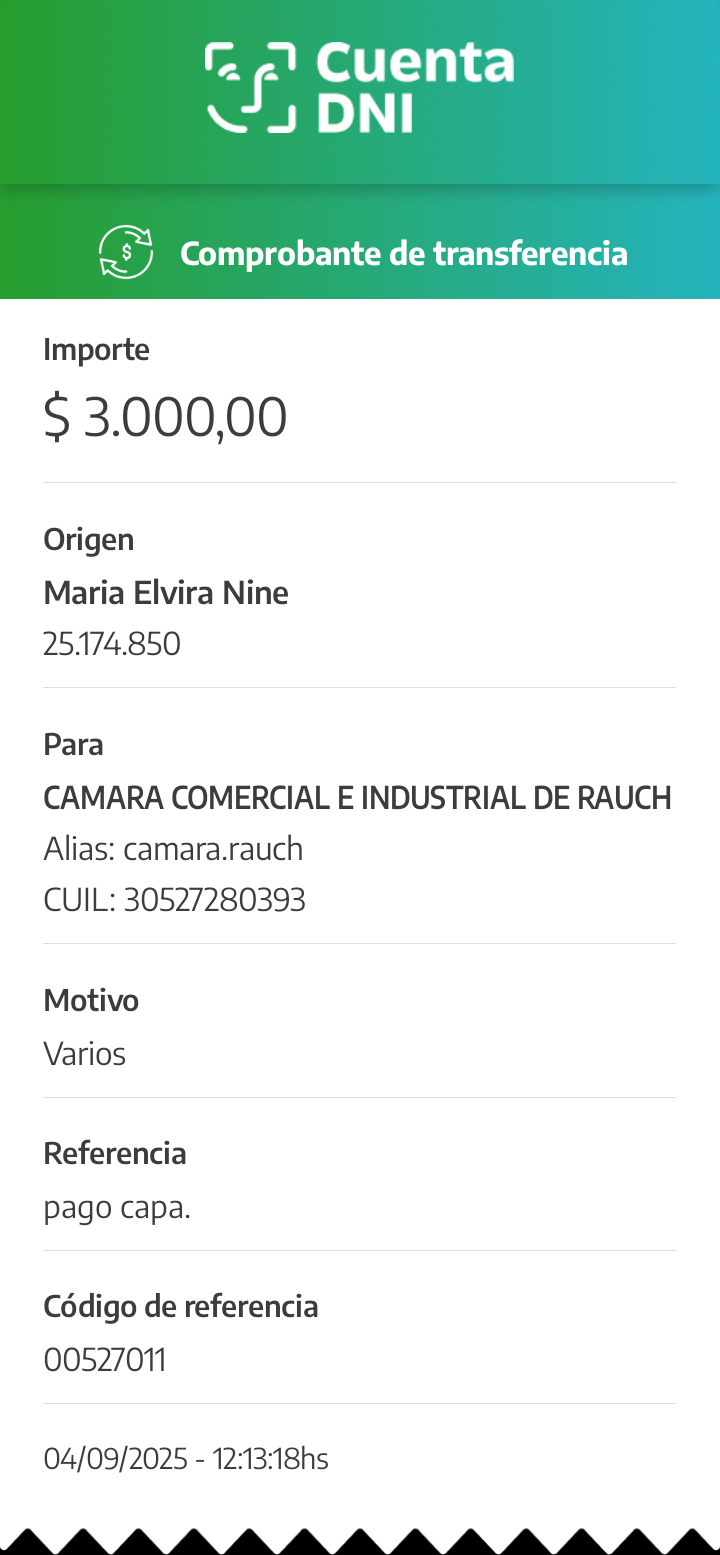Tap the Varios motive value

tap(85, 1054)
